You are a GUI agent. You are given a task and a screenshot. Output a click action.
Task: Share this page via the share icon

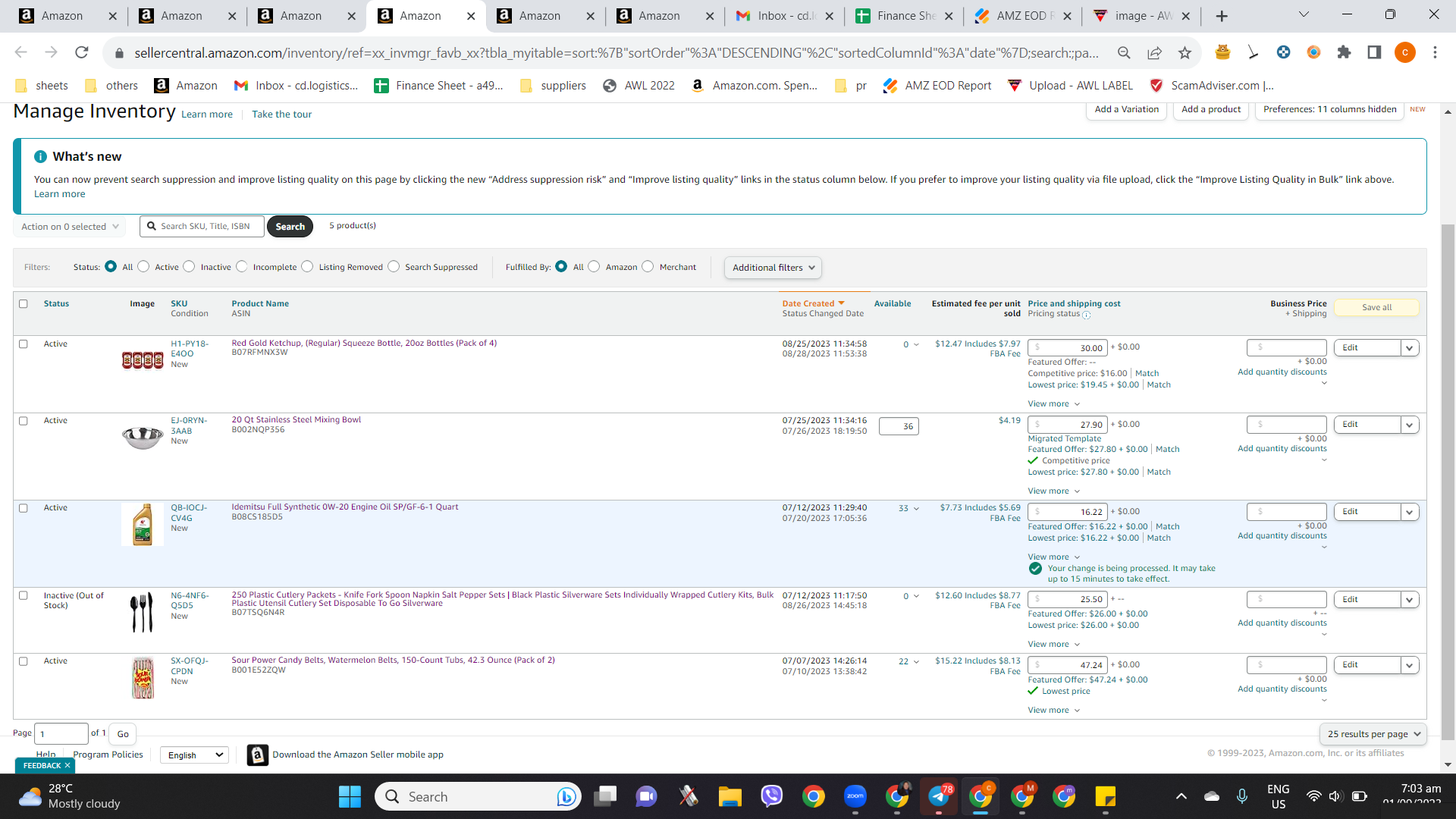[1154, 52]
